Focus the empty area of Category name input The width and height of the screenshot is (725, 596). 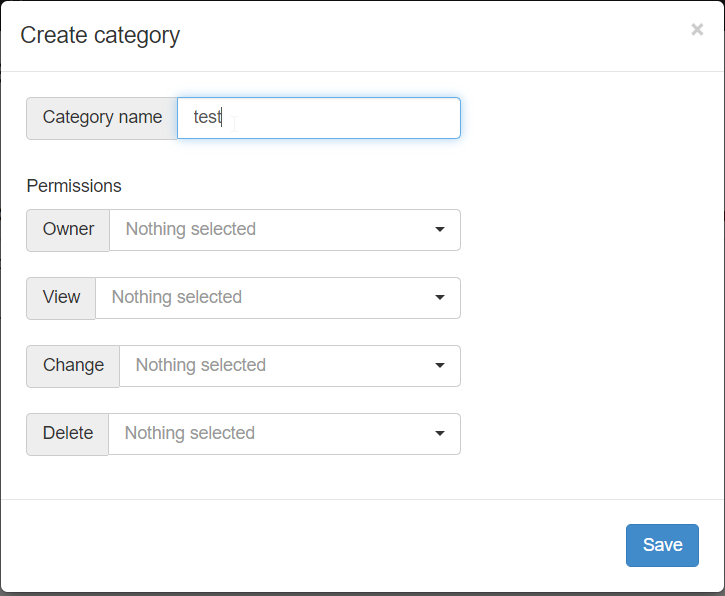[350, 118]
